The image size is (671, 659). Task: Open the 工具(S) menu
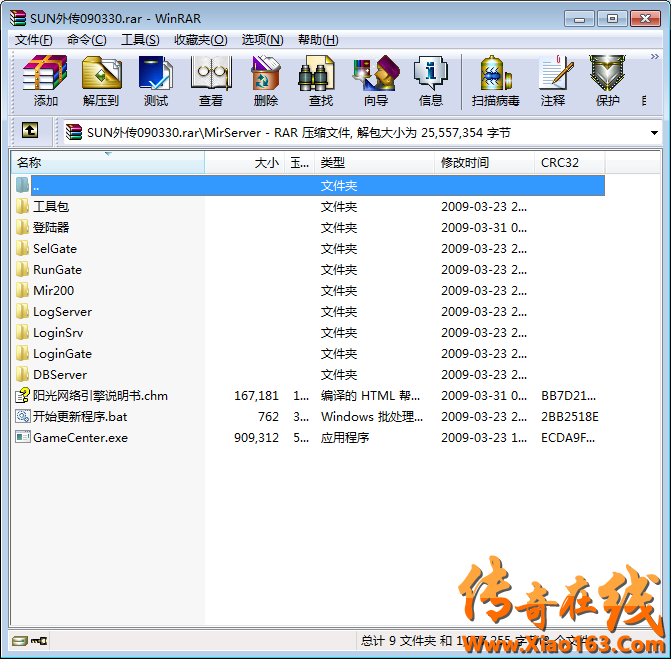click(x=140, y=40)
